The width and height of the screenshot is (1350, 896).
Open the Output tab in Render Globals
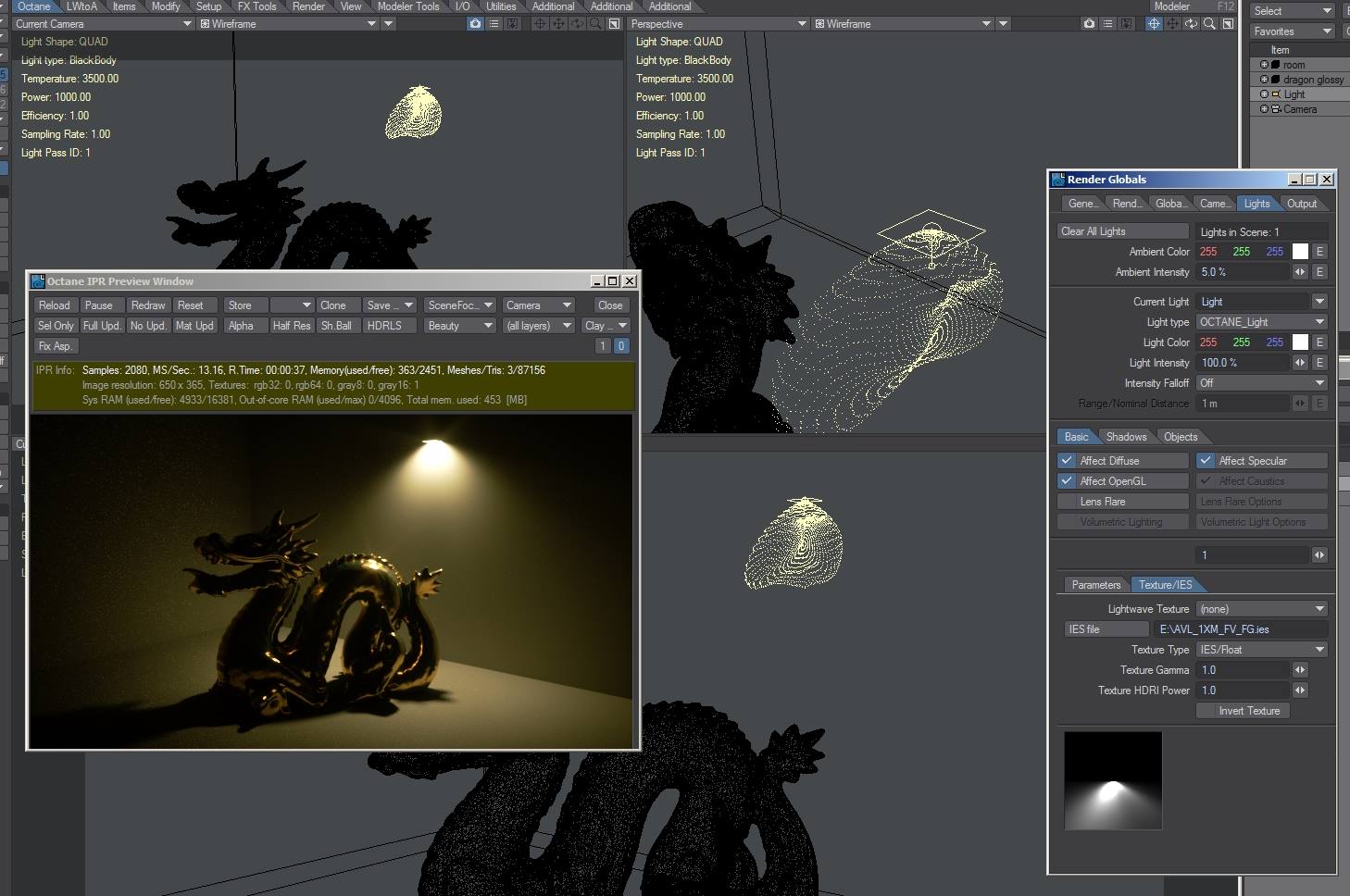pyautogui.click(x=1301, y=204)
